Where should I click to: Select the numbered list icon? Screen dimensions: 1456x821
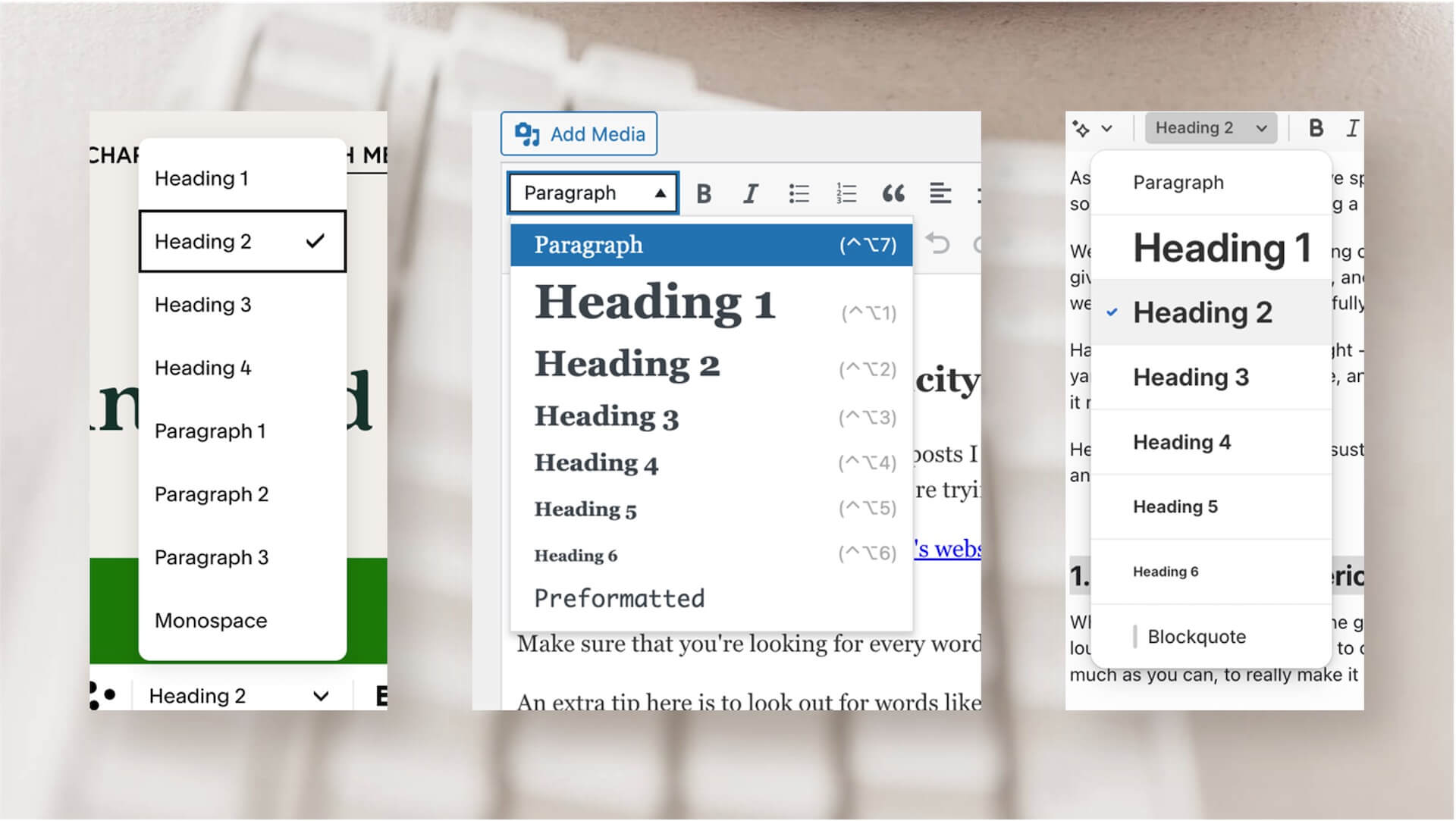pyautogui.click(x=846, y=193)
